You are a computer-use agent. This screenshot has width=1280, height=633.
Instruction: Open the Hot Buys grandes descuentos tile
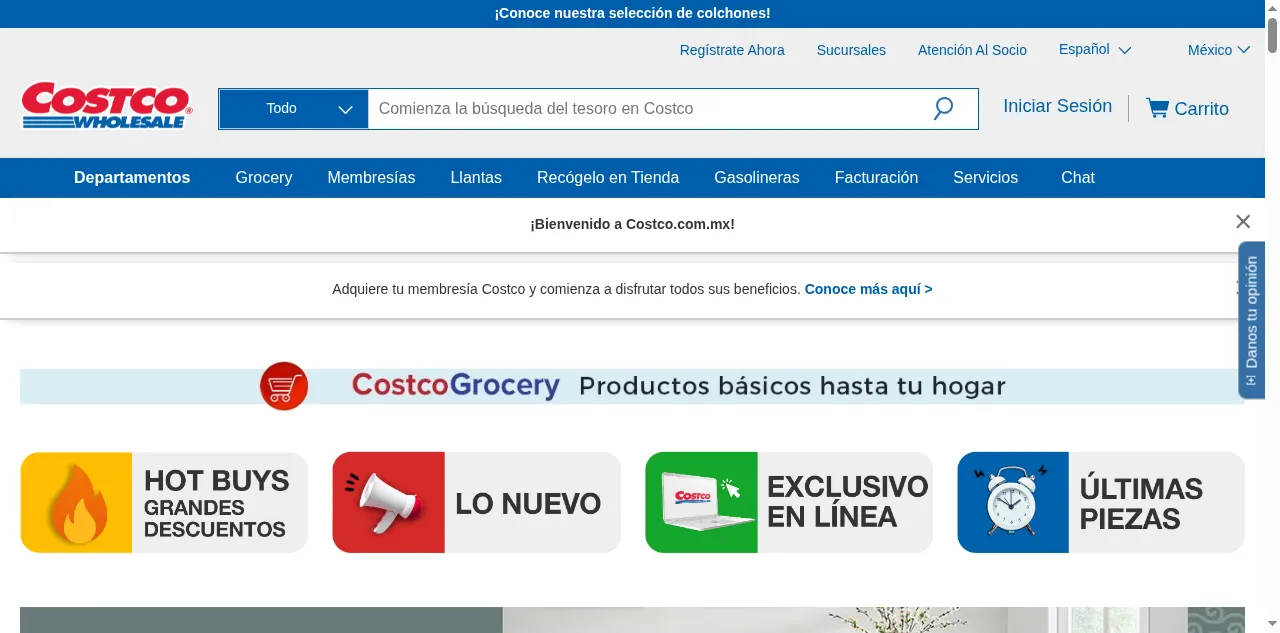click(164, 502)
